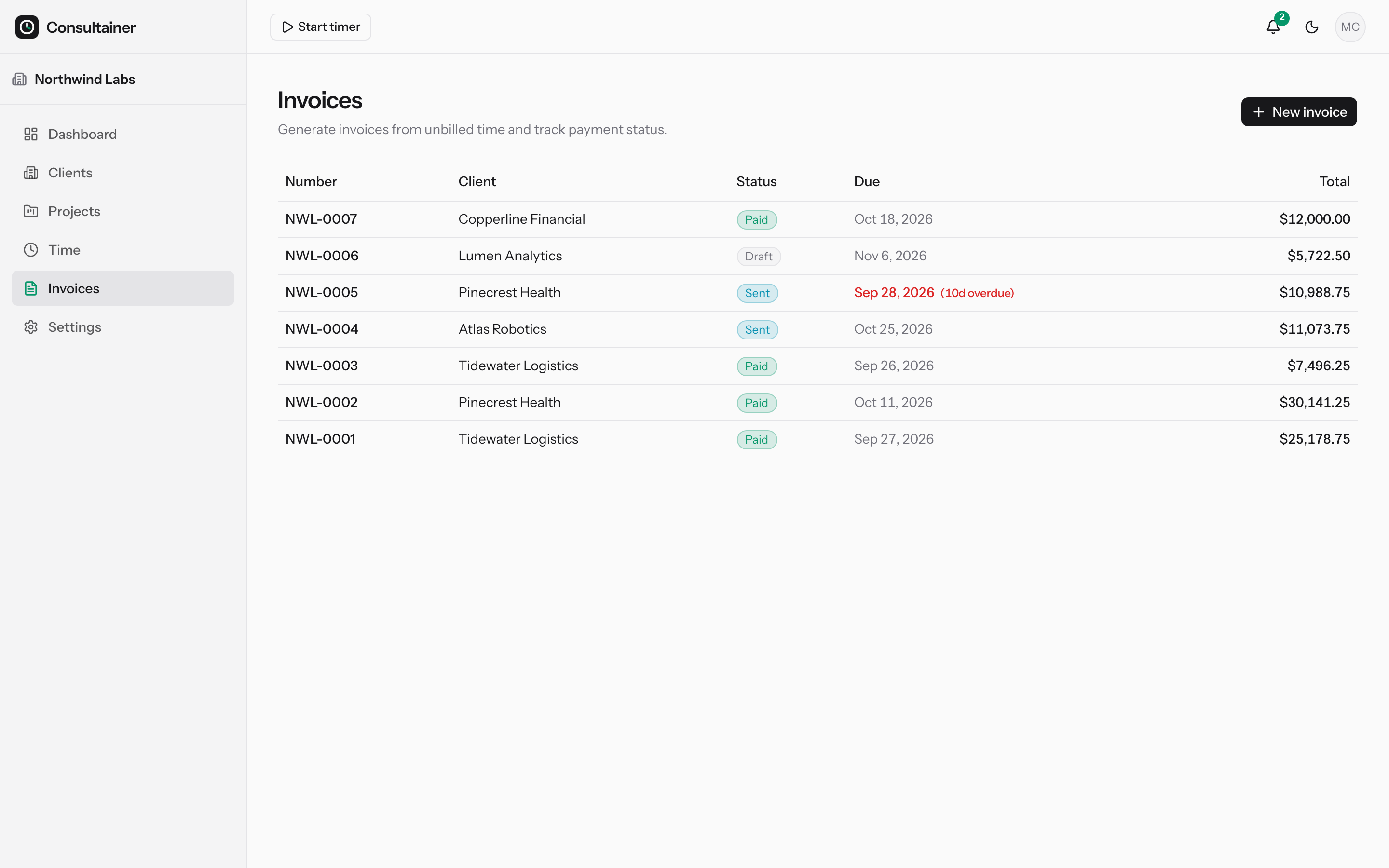Click the $30,141.25 total
Viewport: 1389px width, 868px height.
click(1314, 403)
